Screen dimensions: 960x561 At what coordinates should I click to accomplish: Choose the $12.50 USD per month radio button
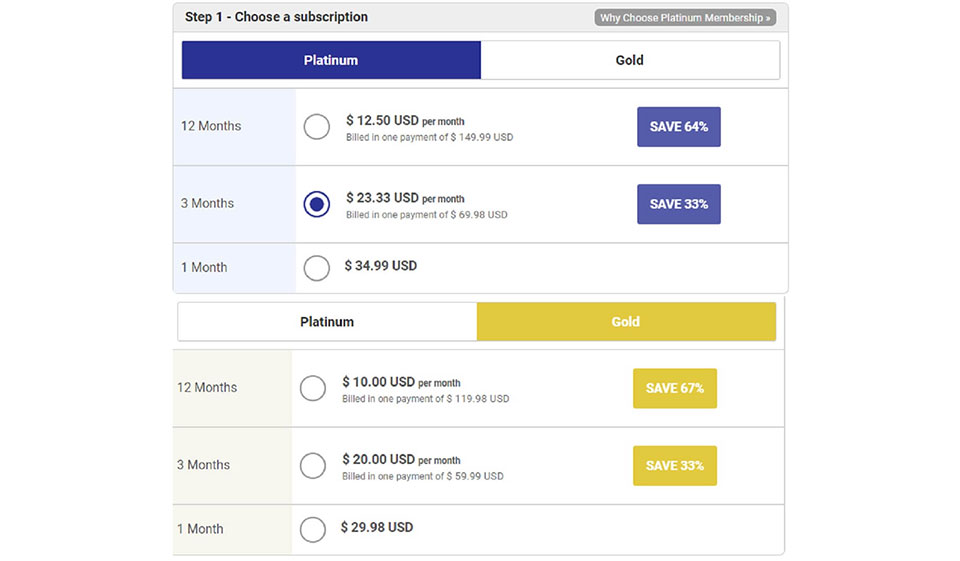tap(317, 127)
